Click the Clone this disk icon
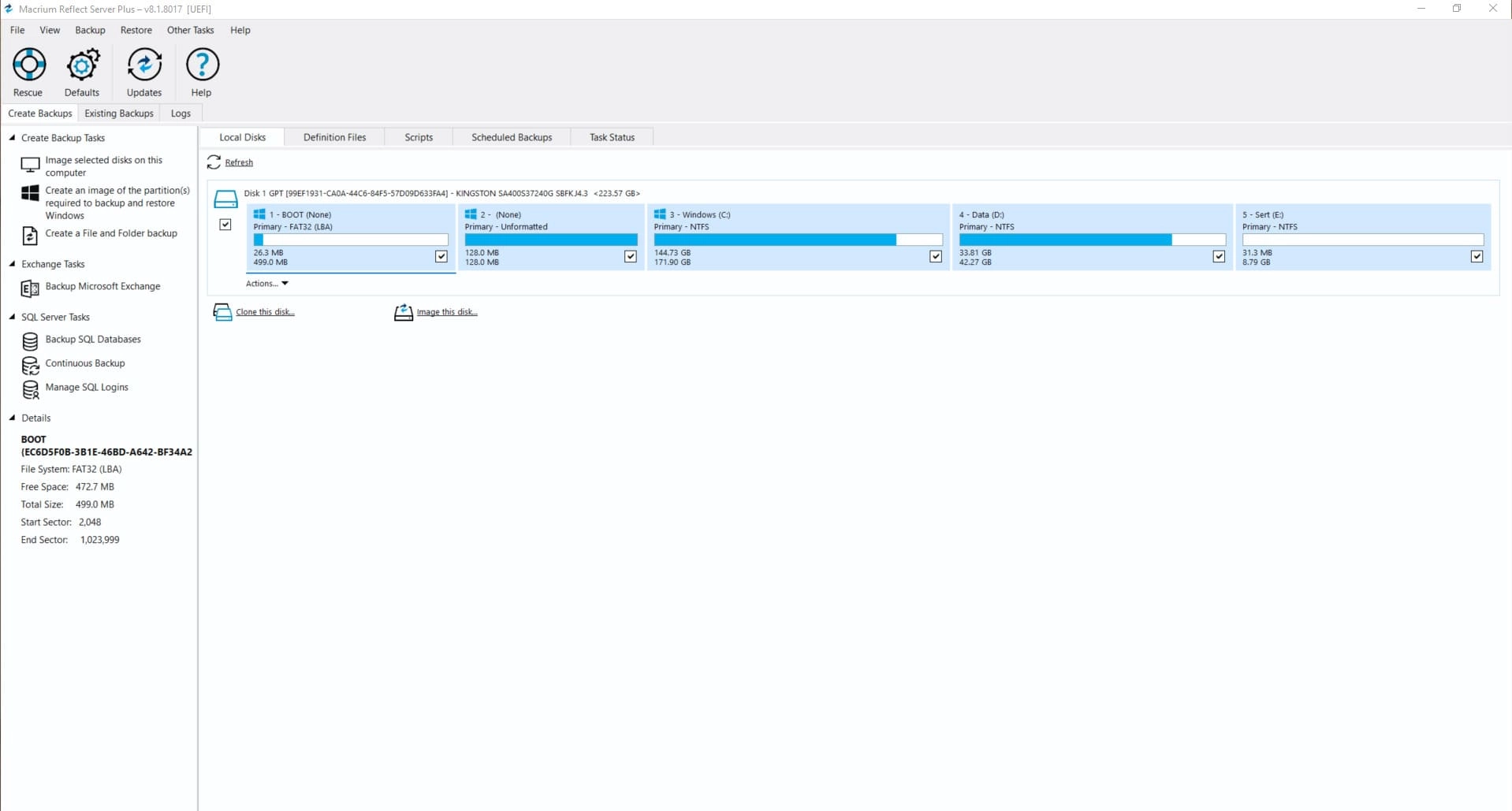The width and height of the screenshot is (1512, 811). tap(222, 312)
